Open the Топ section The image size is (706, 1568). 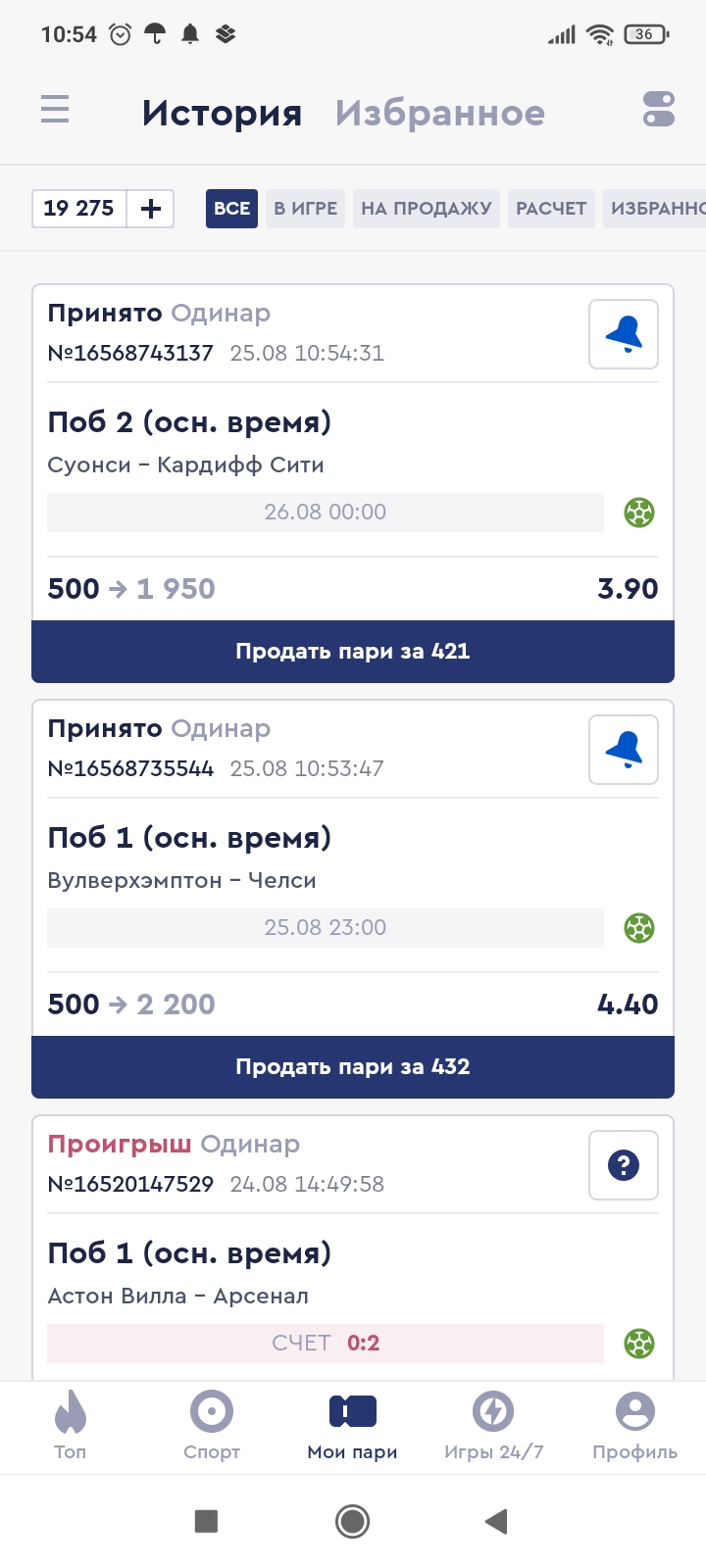point(71,1426)
